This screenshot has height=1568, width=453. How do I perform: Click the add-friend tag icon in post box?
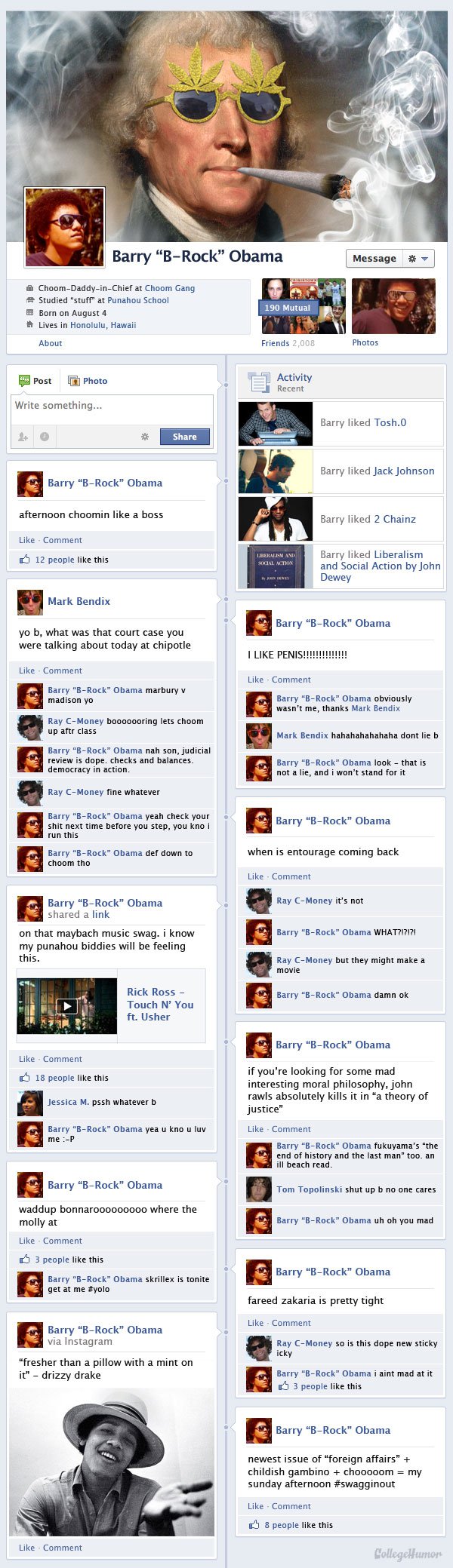coord(23,437)
